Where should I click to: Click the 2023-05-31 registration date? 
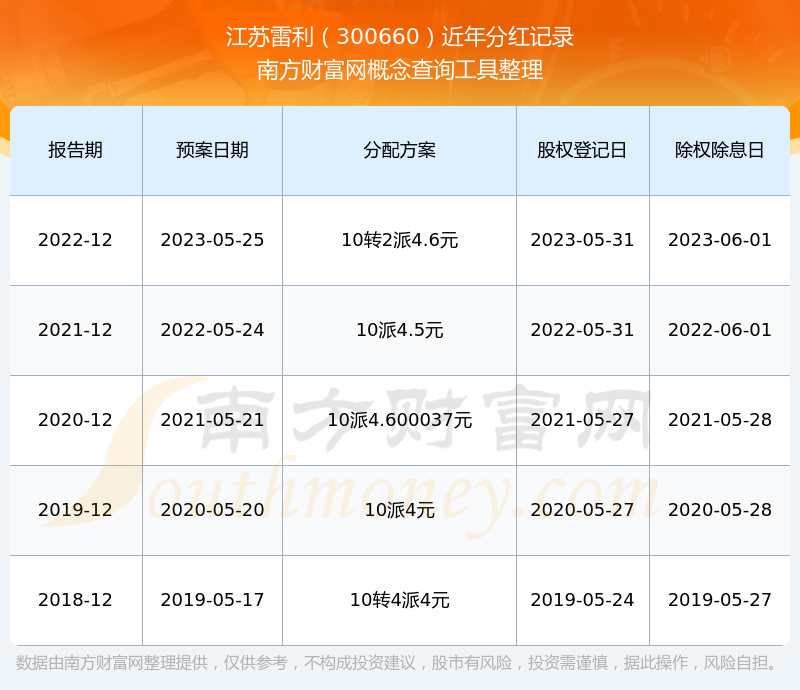click(x=582, y=239)
